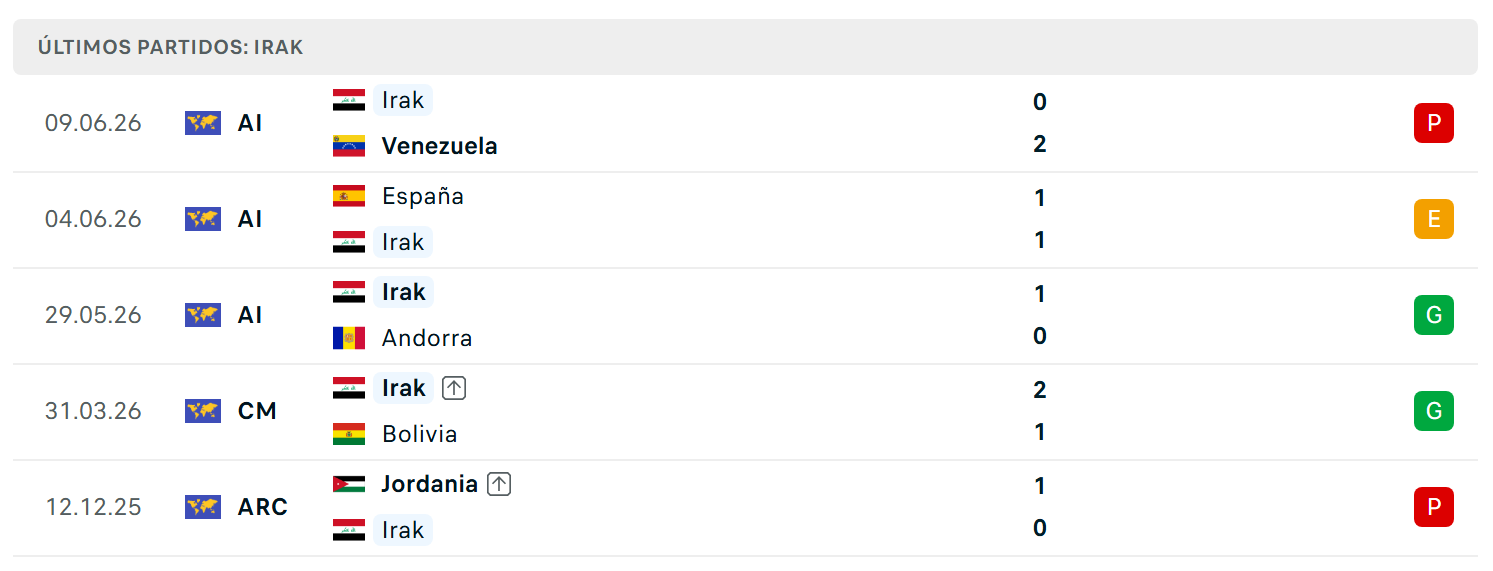Viewport: 1493px width, 571px height.
Task: Open the Jordania team link
Action: point(430,484)
